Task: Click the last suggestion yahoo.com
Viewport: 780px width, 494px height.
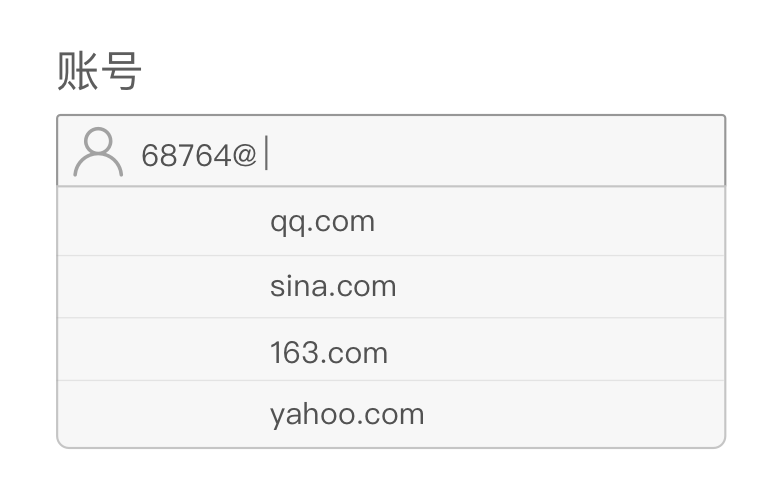Action: (x=347, y=414)
